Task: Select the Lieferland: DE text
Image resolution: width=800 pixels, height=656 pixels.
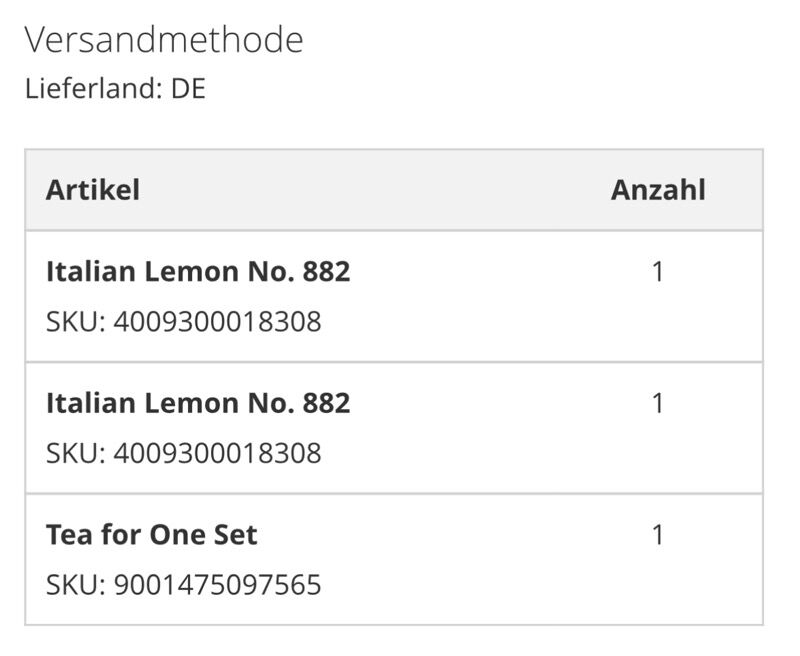Action: 115,88
